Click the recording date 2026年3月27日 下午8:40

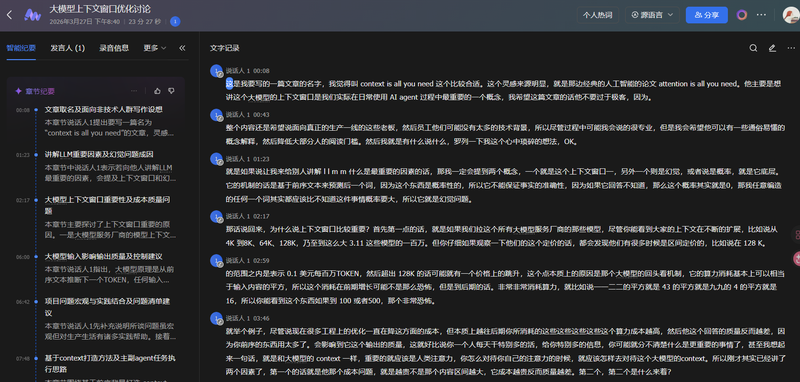click(x=85, y=21)
